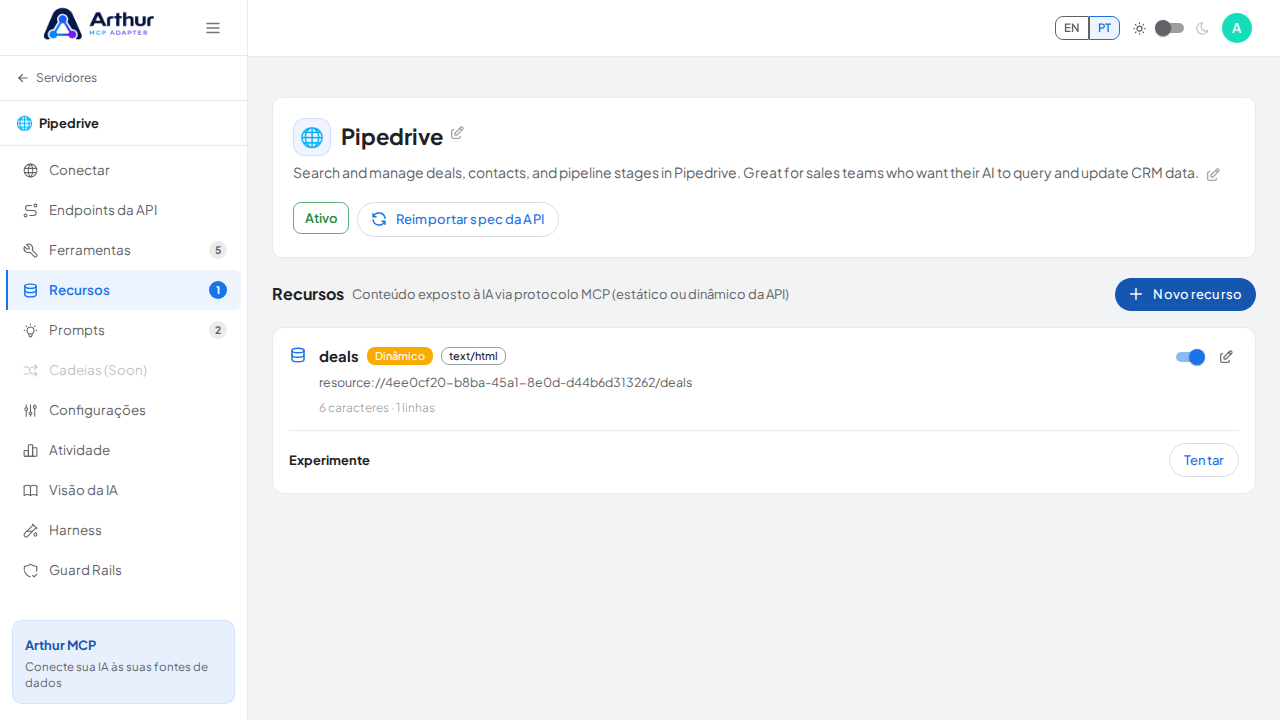The height and width of the screenshot is (720, 1280).
Task: Open Atividade section
Action: [x=123, y=450]
